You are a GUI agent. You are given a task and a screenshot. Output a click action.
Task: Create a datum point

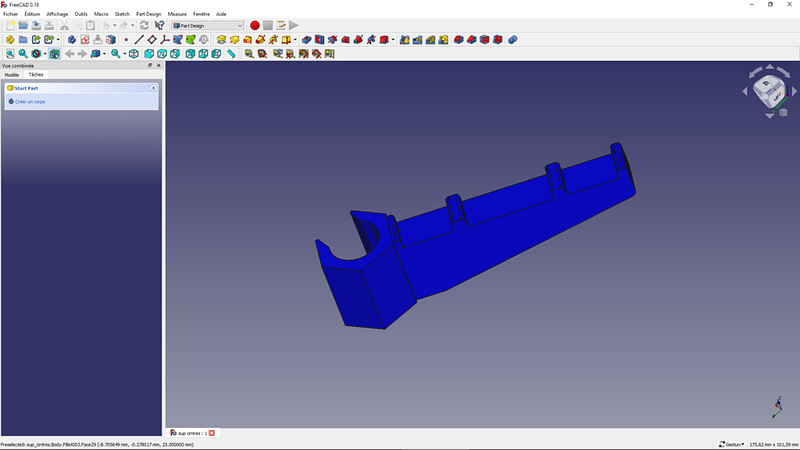tap(126, 40)
